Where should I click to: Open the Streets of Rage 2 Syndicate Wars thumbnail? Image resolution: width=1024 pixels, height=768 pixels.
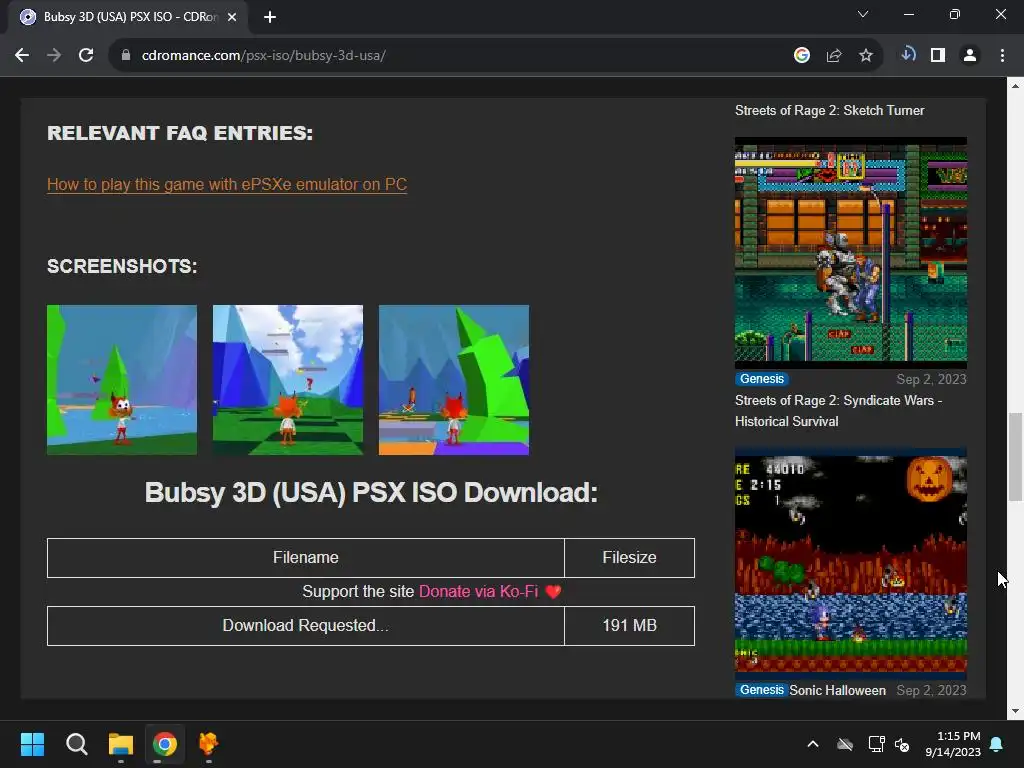[851, 253]
